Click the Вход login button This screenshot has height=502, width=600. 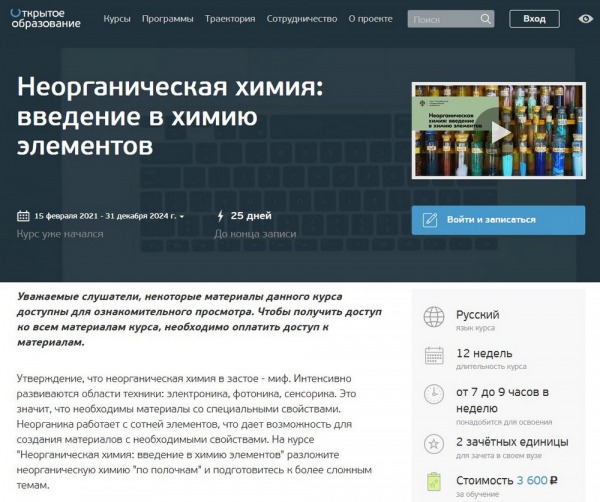click(534, 19)
